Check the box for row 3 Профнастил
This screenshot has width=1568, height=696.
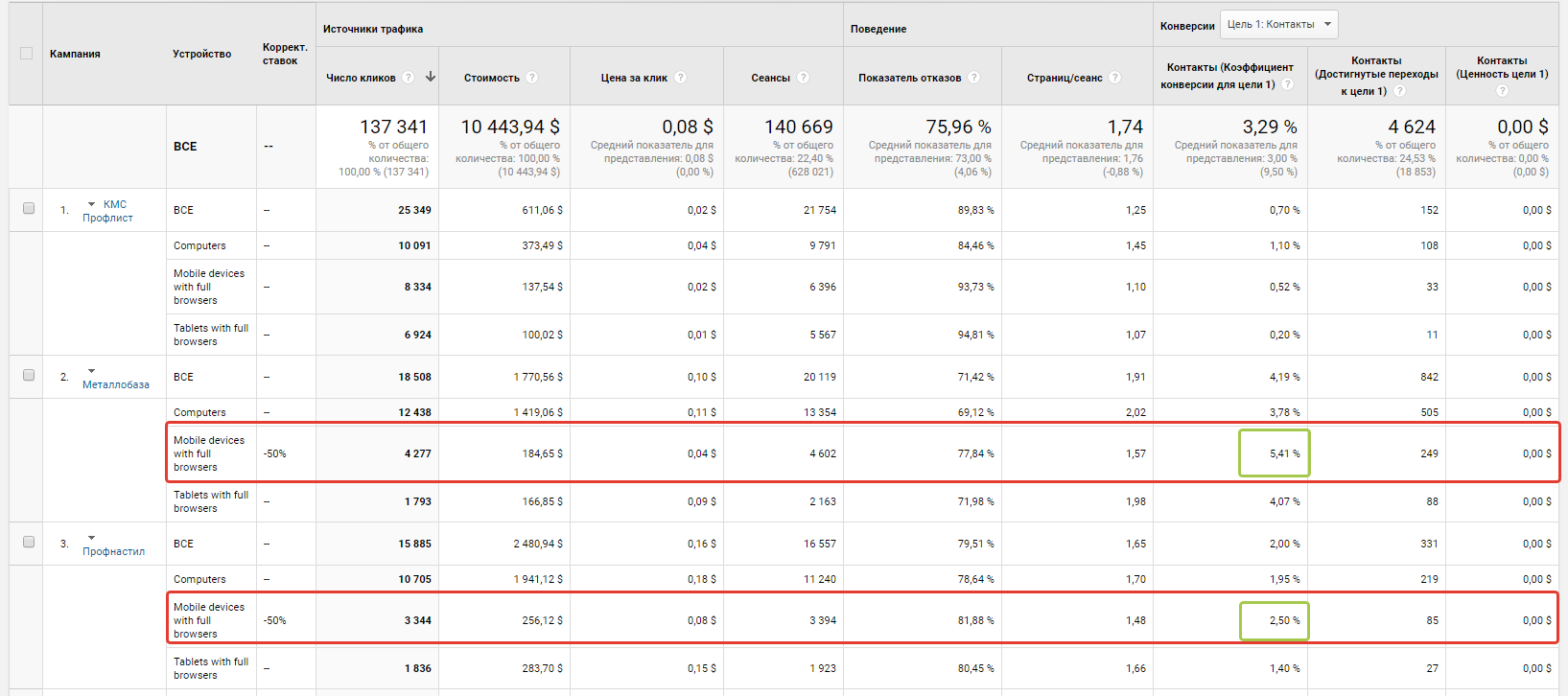(29, 542)
